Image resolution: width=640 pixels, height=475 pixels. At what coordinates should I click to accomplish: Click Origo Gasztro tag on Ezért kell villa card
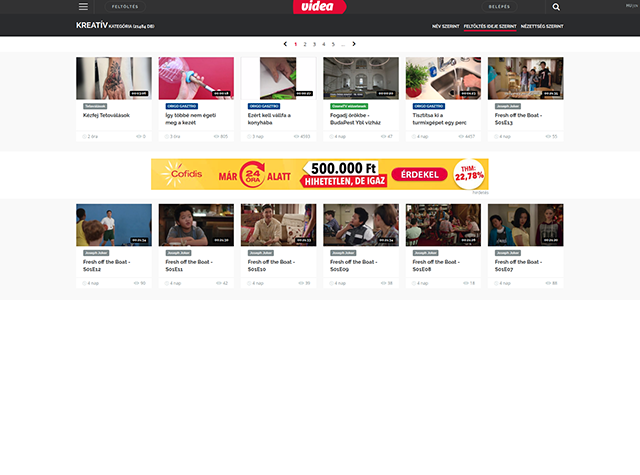(x=264, y=106)
